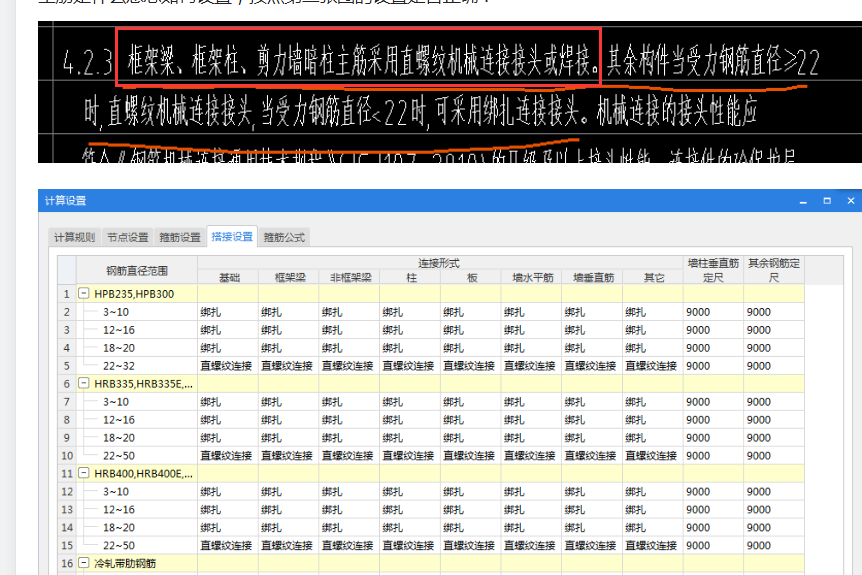
Task: Select row number 11 header
Action: coord(67,473)
